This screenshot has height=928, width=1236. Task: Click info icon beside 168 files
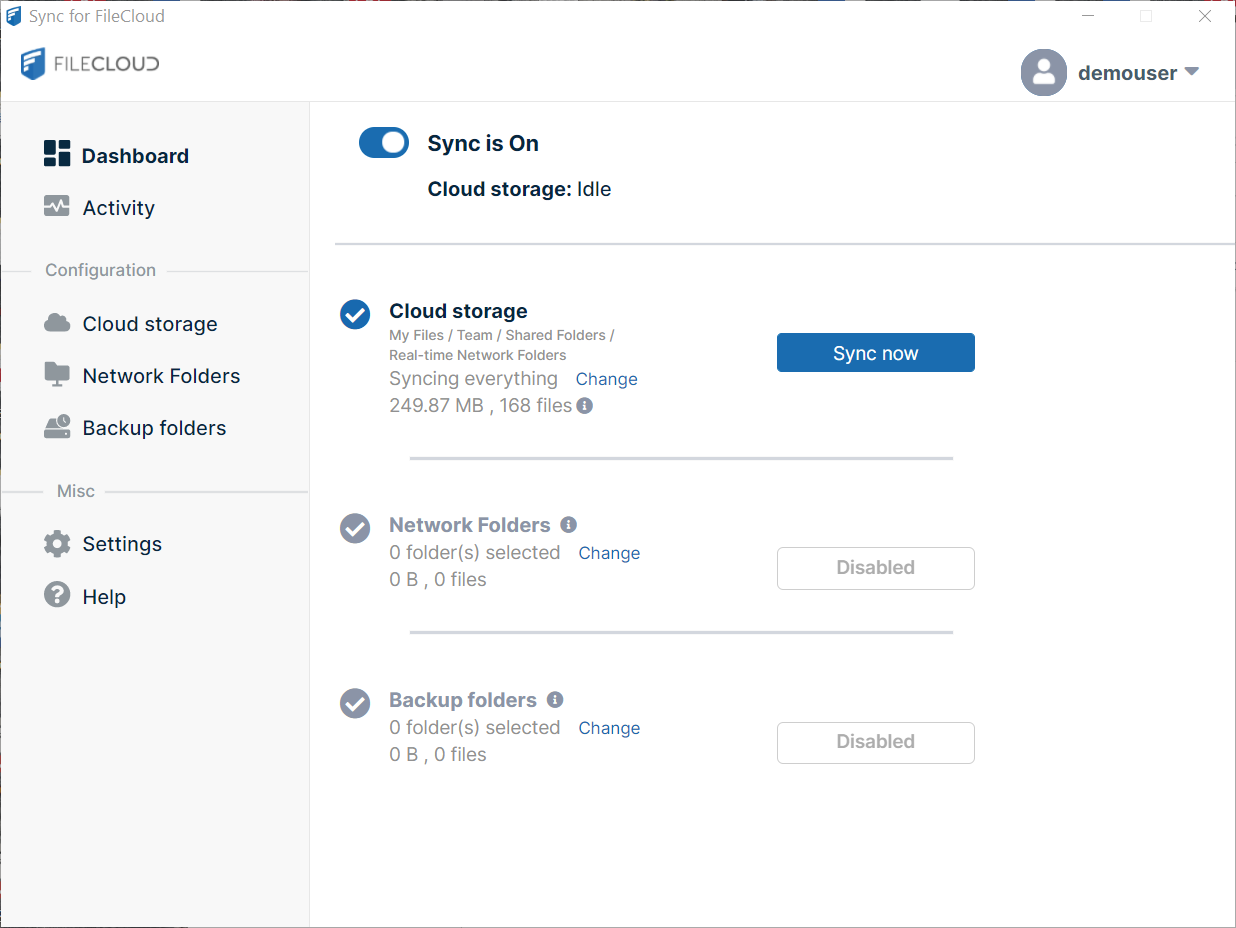[x=585, y=406]
